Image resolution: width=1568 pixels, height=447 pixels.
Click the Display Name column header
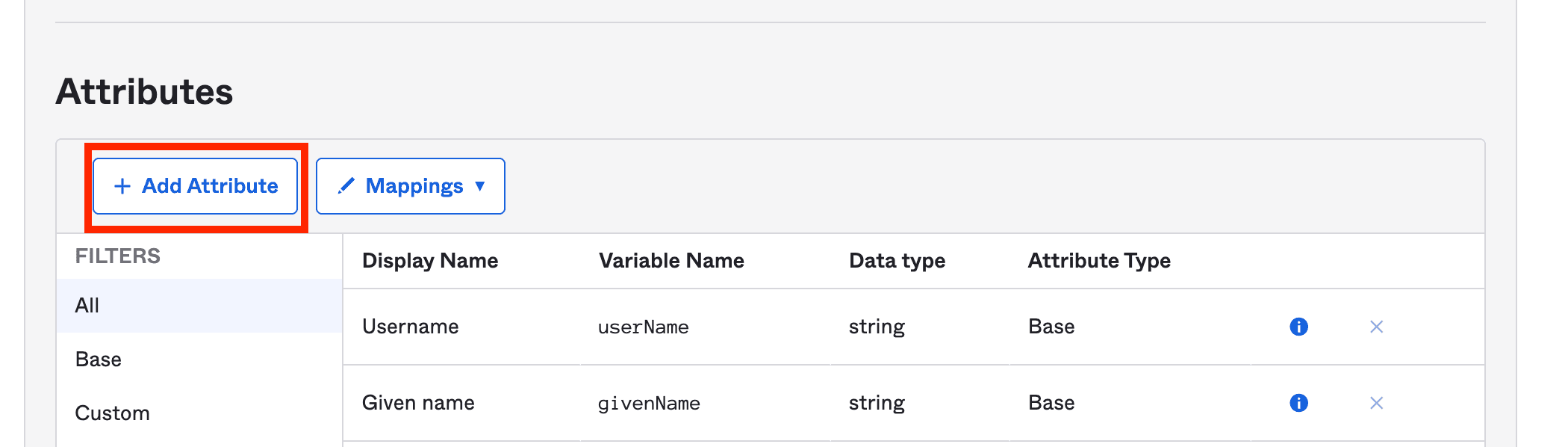(x=429, y=260)
